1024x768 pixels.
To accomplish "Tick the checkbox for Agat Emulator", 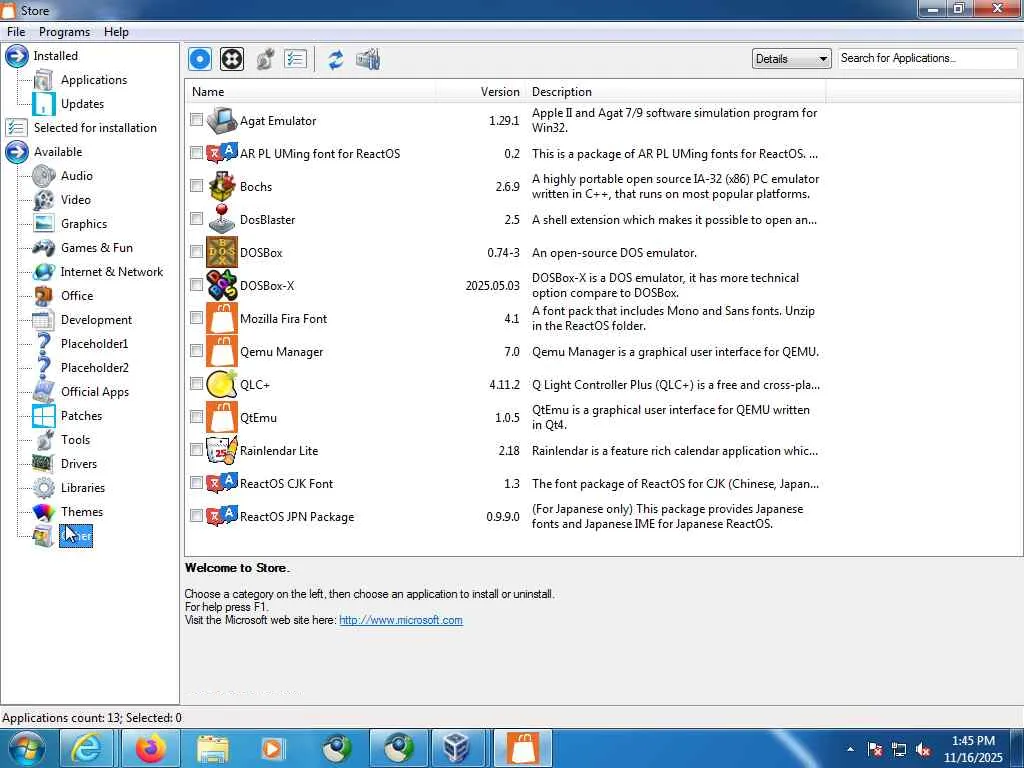I will tap(196, 120).
